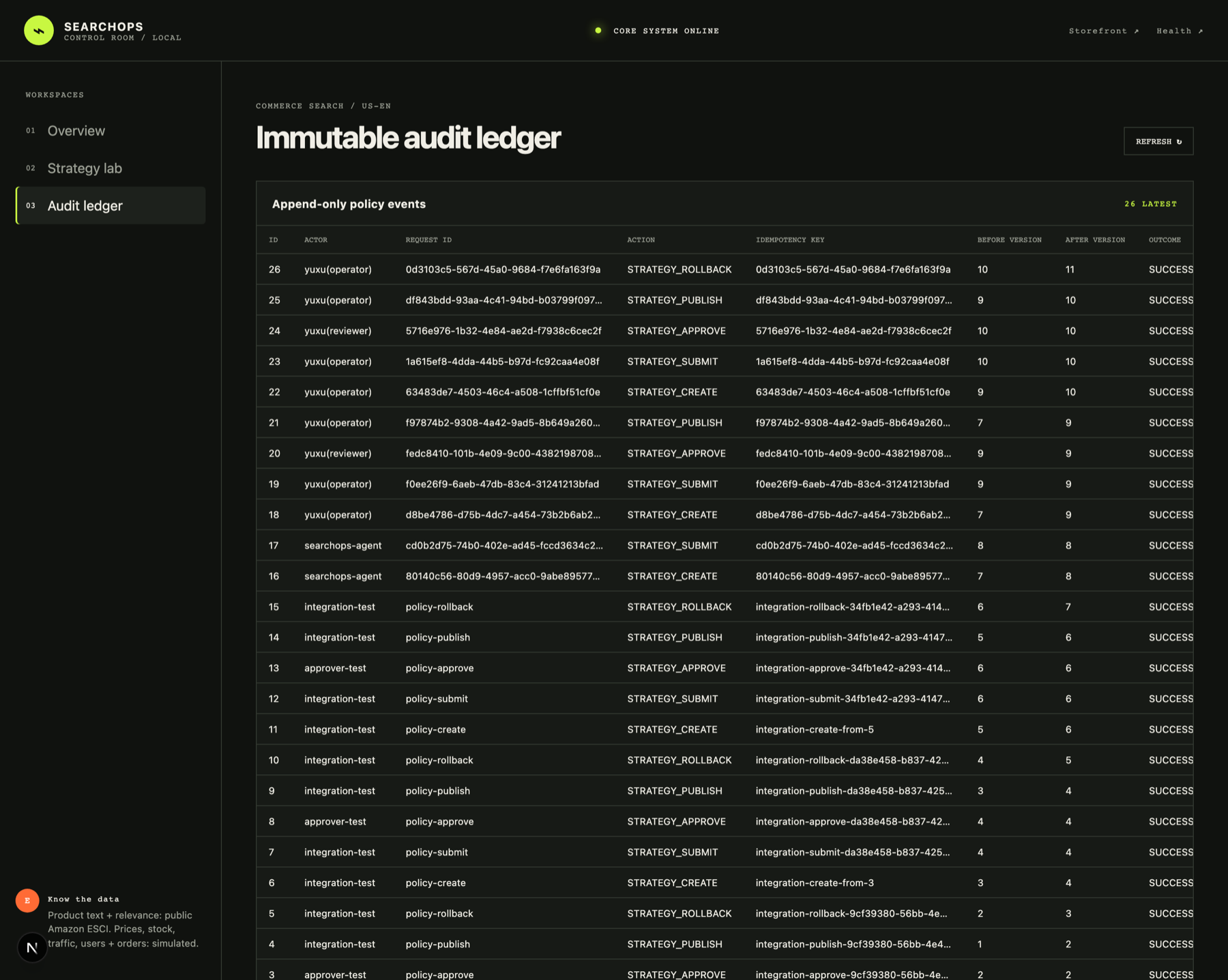Click STRATEGY_ROLLBACK action in row 10
1228x980 pixels.
679,760
